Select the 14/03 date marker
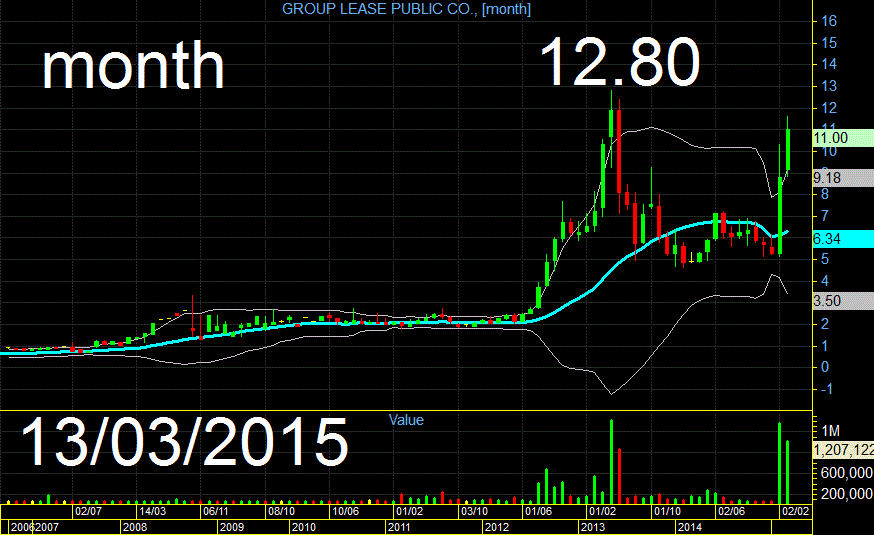 tap(152, 511)
